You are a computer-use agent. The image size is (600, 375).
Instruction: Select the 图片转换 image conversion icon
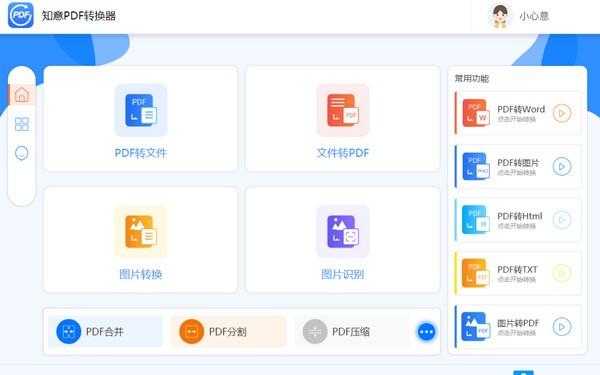click(141, 232)
